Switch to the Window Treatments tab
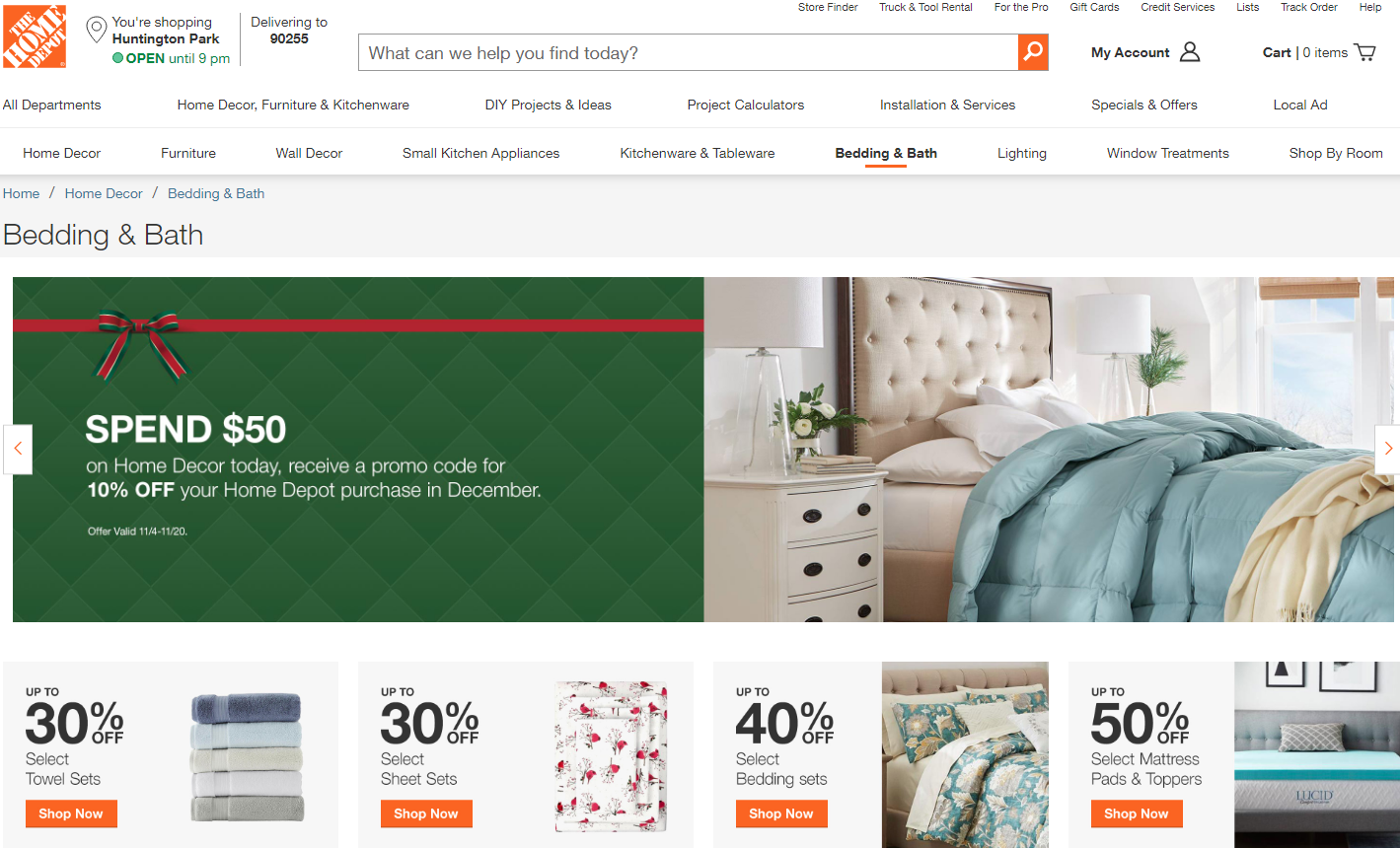1400x848 pixels. click(1168, 153)
